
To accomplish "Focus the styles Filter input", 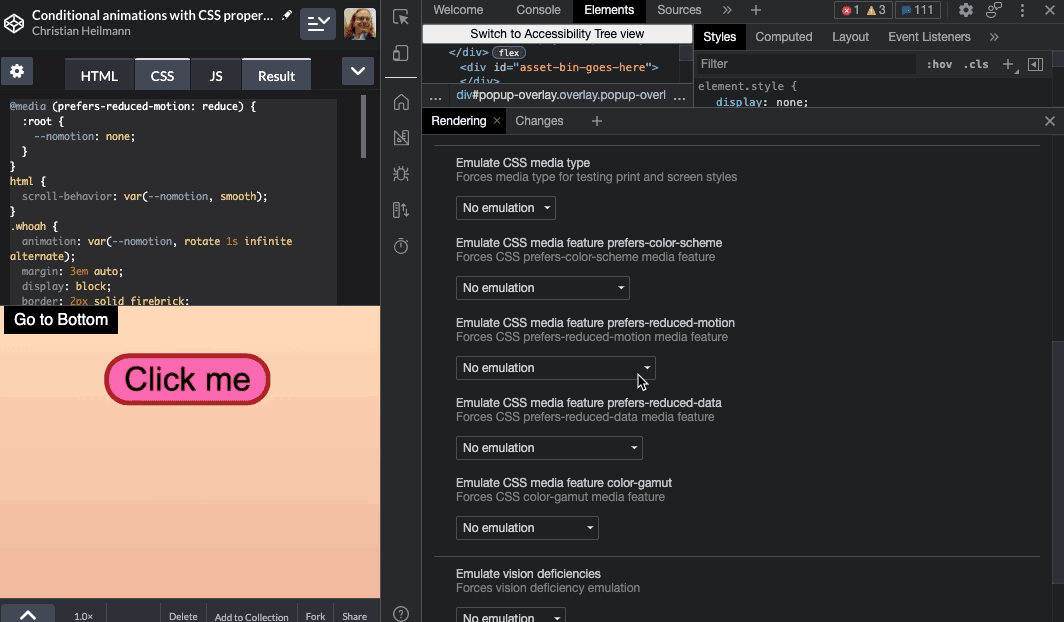I will [x=806, y=64].
